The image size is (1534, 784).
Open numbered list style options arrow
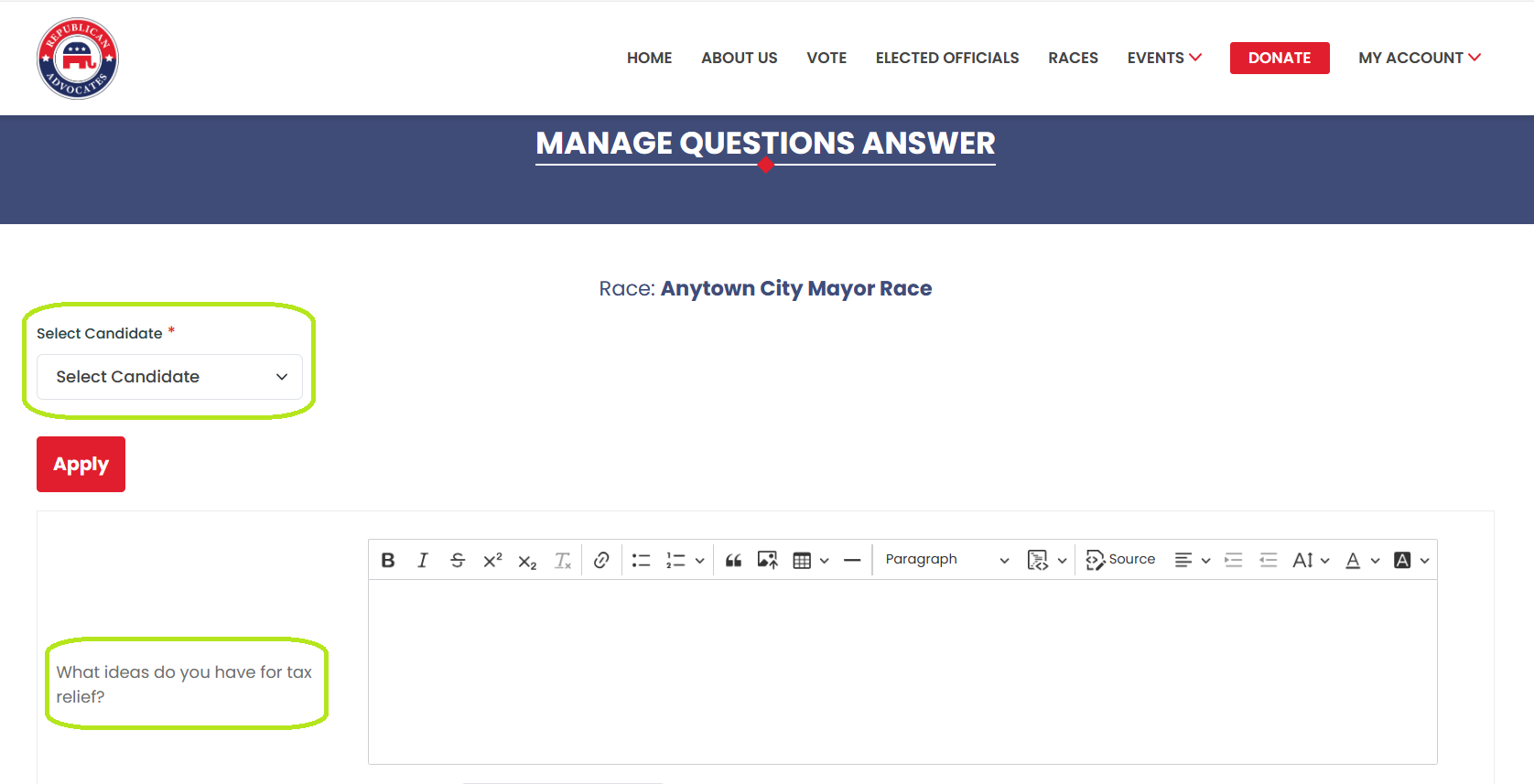[699, 560]
